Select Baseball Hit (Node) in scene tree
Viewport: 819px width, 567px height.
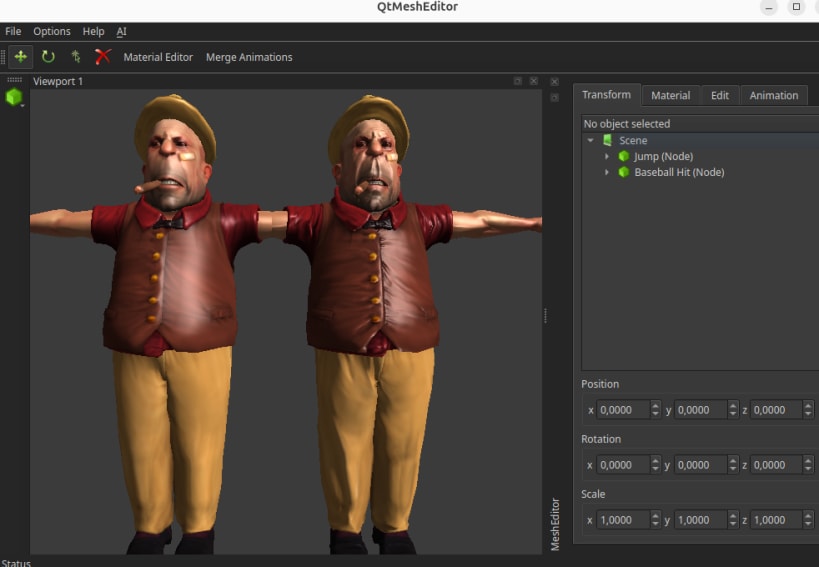pyautogui.click(x=679, y=172)
